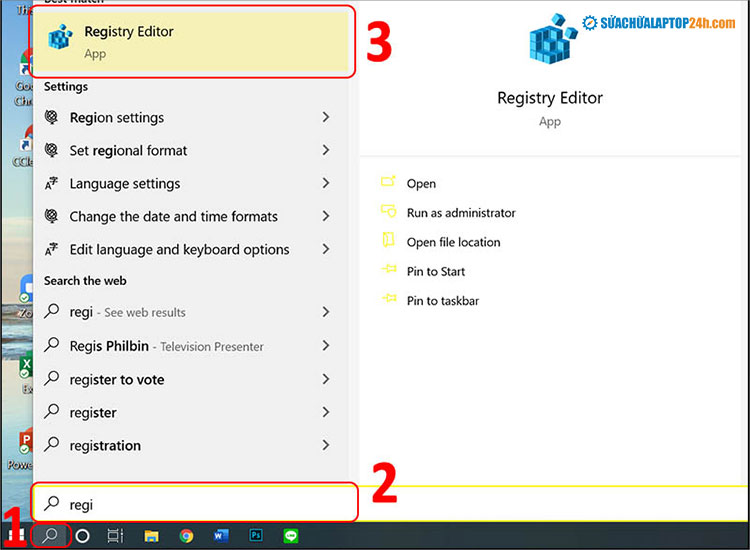The image size is (750, 550).
Task: Select the Regis Philbin web suggestion text
Action: (166, 346)
